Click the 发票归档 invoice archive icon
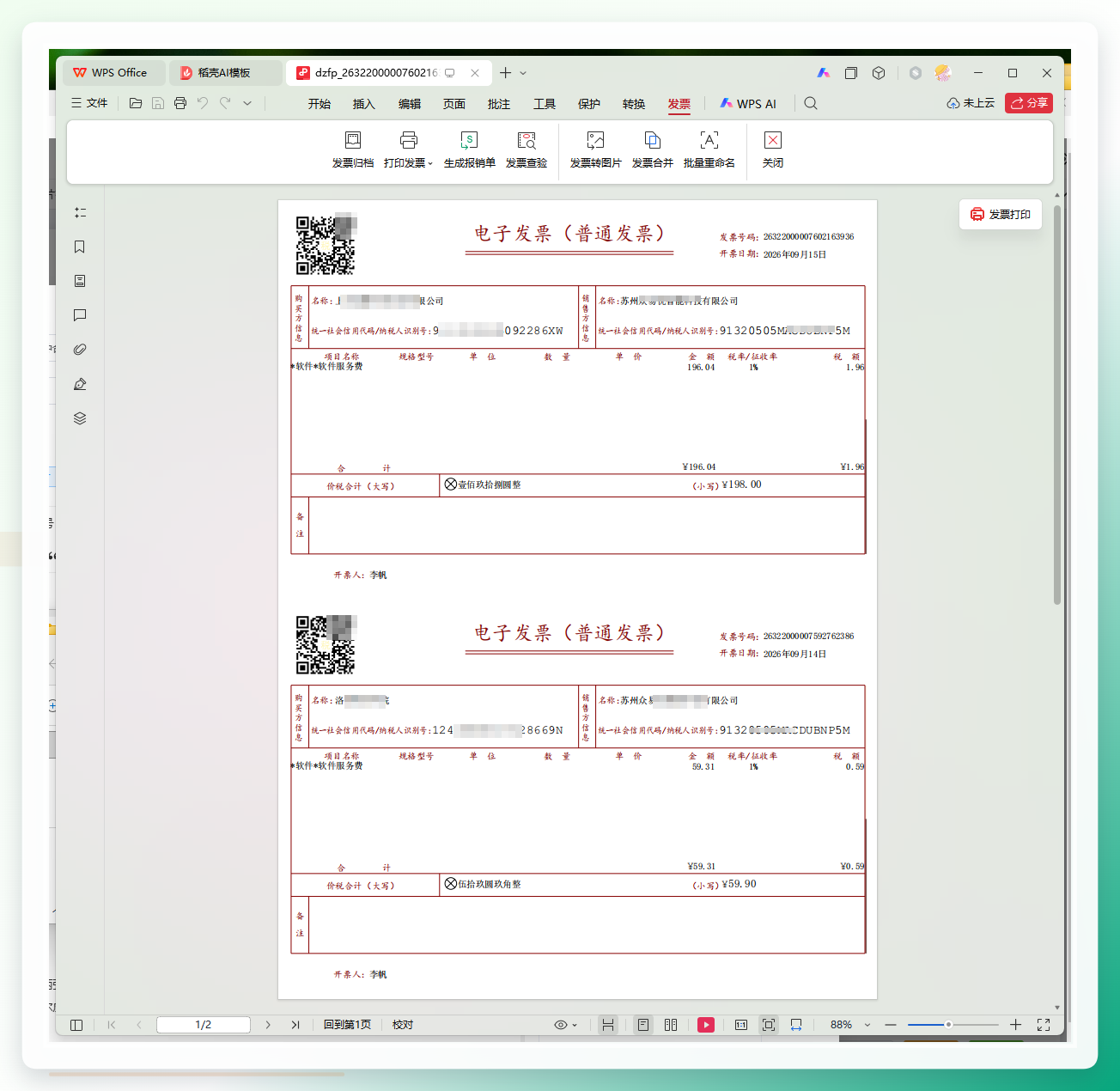Image resolution: width=1120 pixels, height=1091 pixels. (352, 140)
